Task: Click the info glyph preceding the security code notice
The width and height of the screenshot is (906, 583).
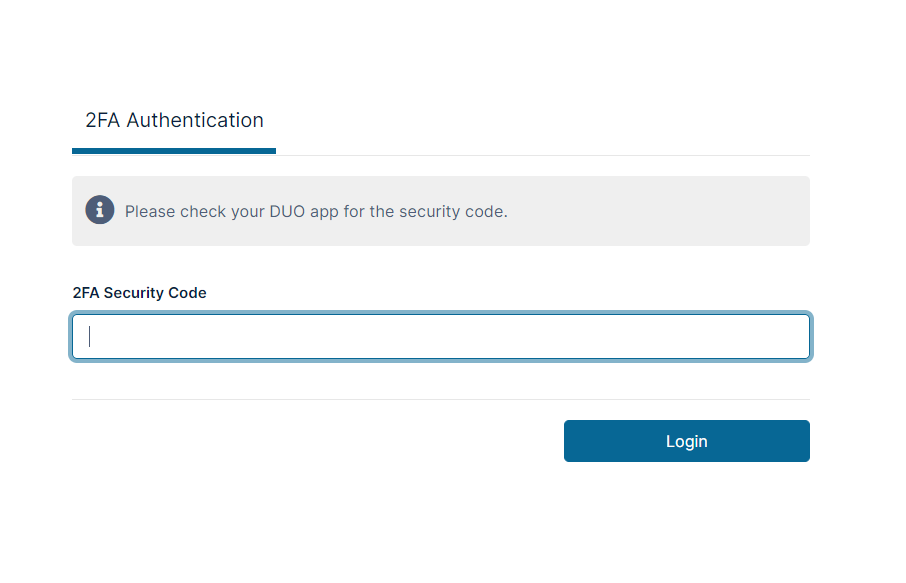Action: click(99, 210)
